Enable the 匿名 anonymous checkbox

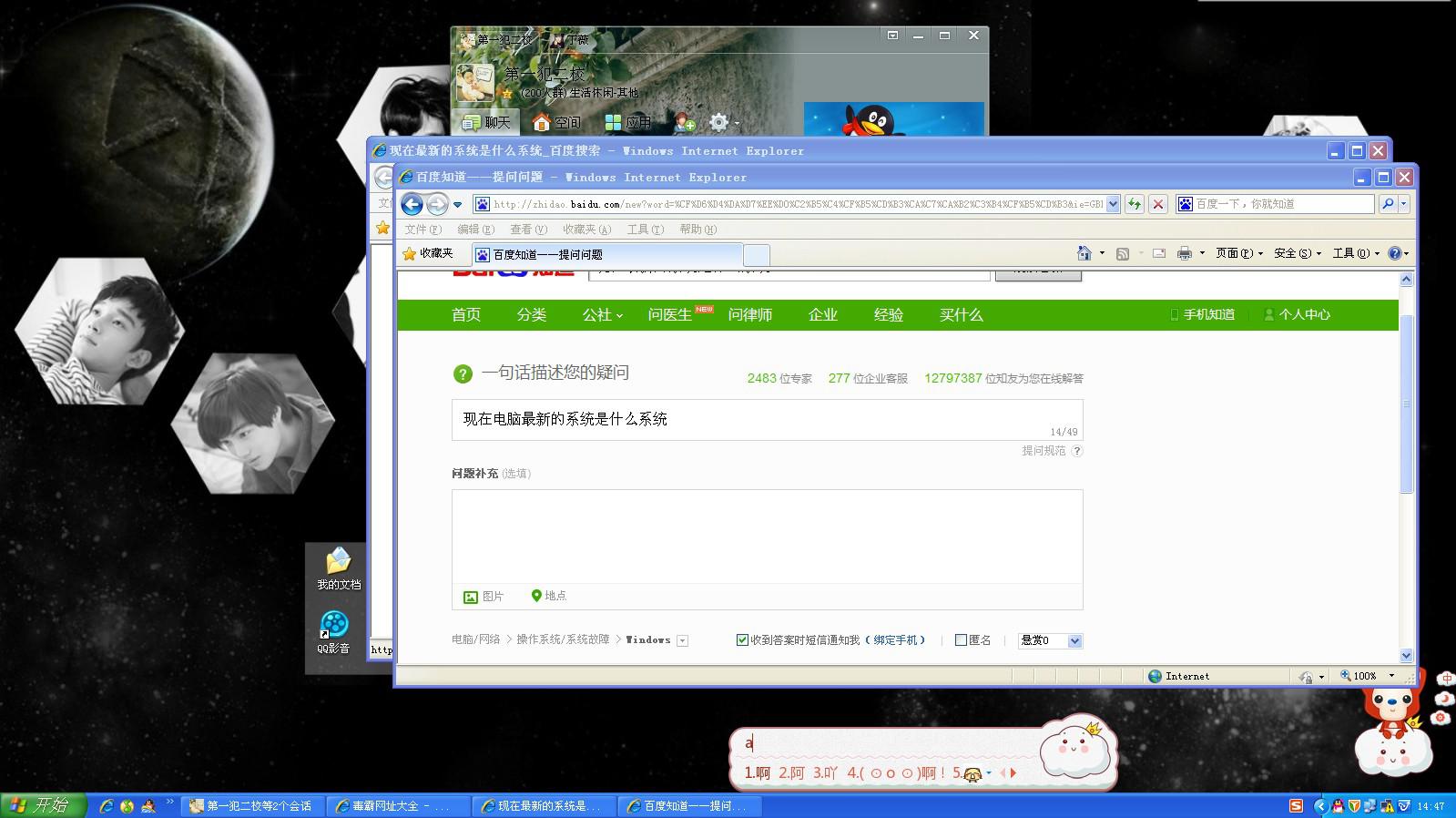tap(961, 640)
